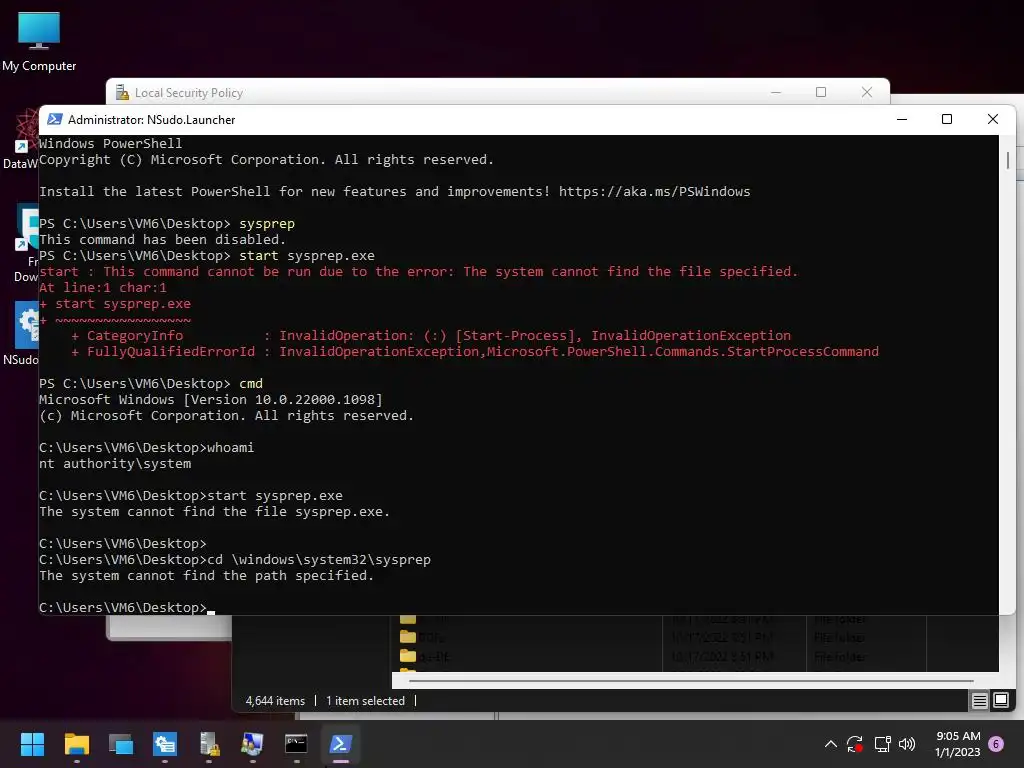Image resolution: width=1024 pixels, height=768 pixels.
Task: Open the clock and date flyout
Action: click(x=957, y=744)
